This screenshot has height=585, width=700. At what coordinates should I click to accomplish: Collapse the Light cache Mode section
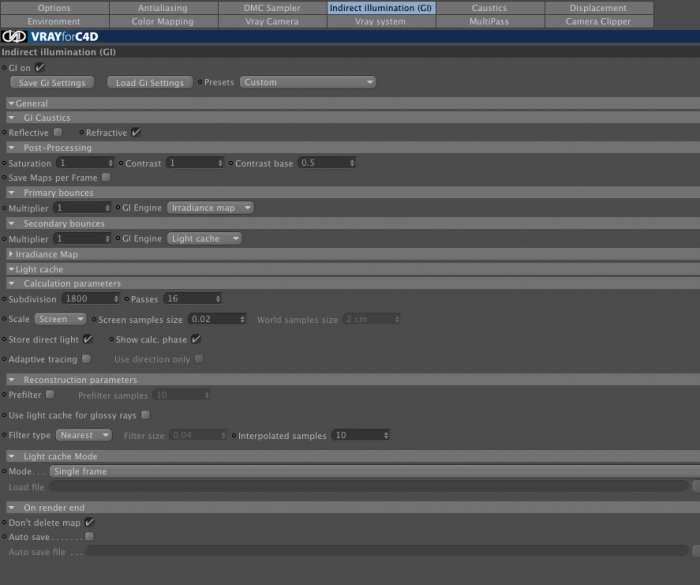(12, 456)
